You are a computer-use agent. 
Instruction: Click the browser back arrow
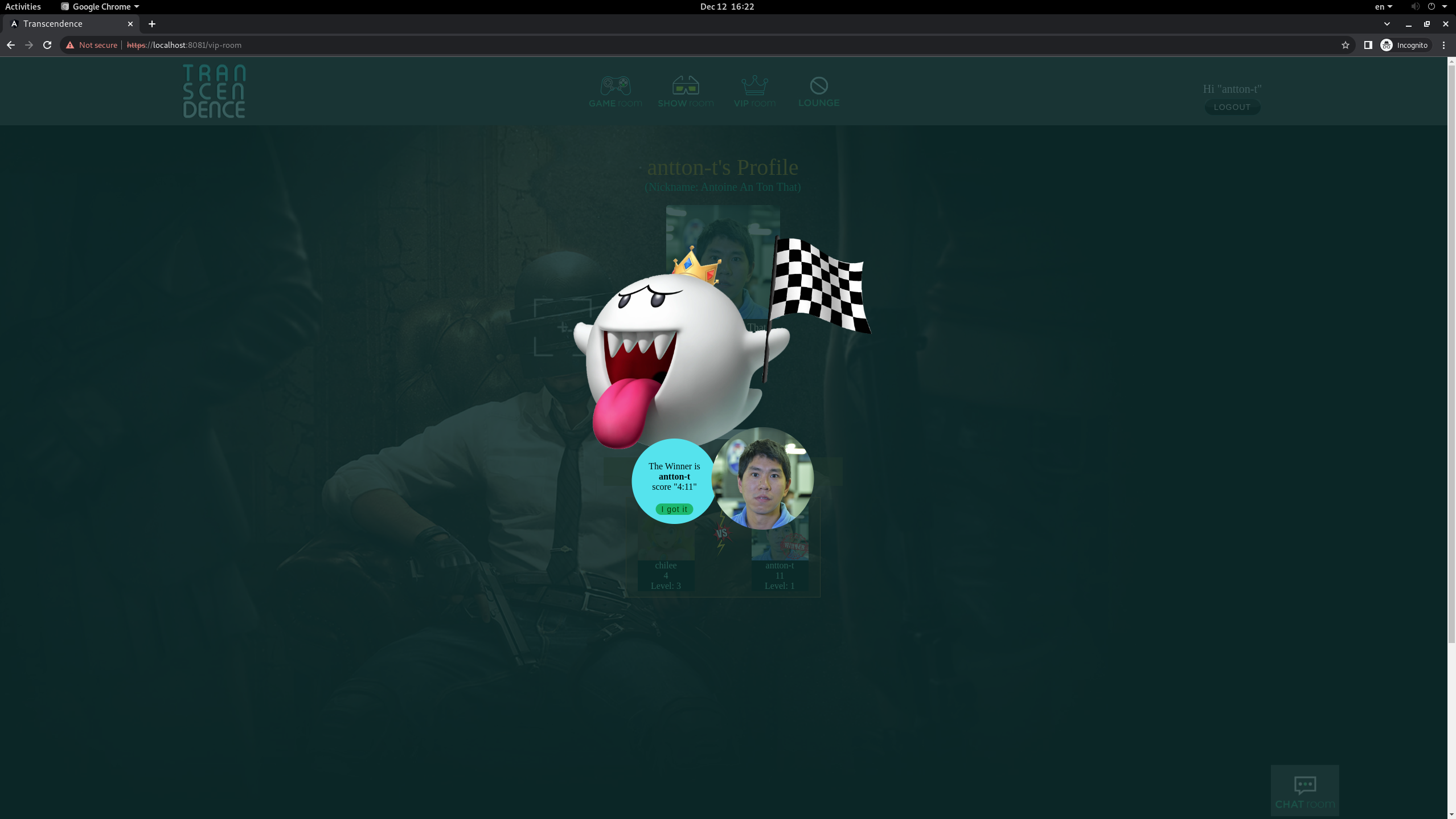(x=11, y=45)
